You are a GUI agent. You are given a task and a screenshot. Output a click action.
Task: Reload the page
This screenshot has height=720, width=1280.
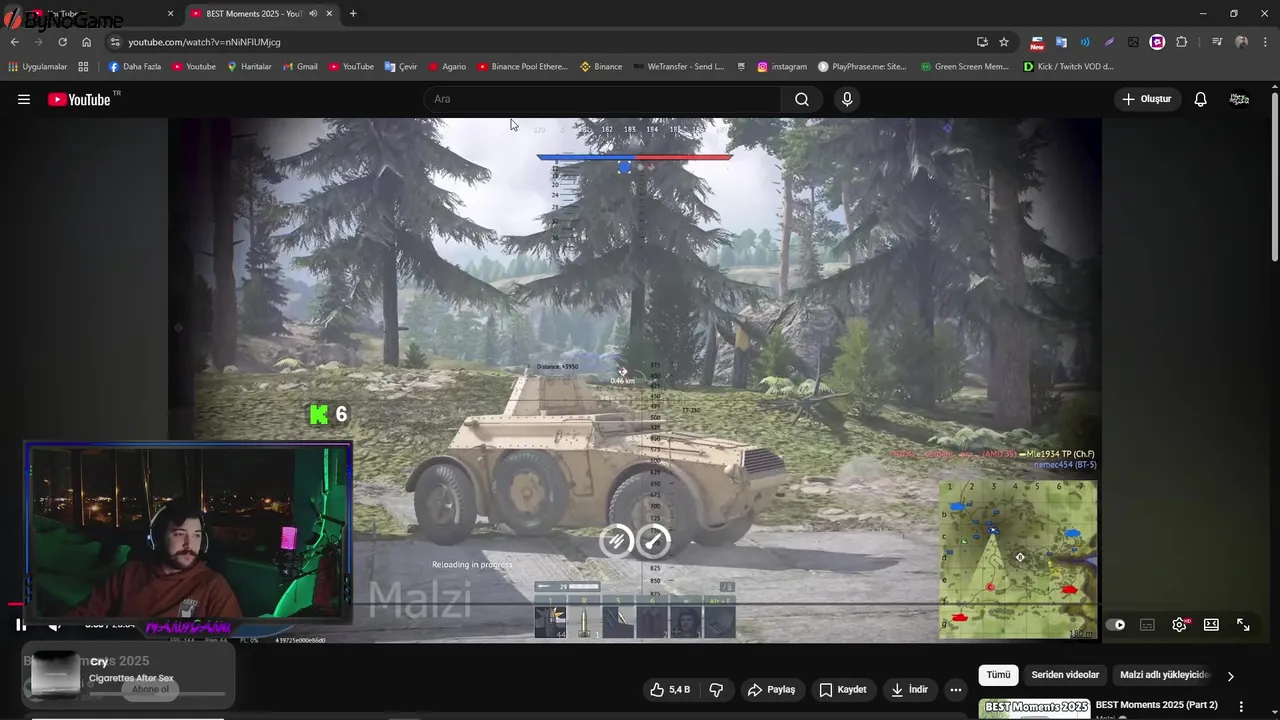(x=62, y=42)
